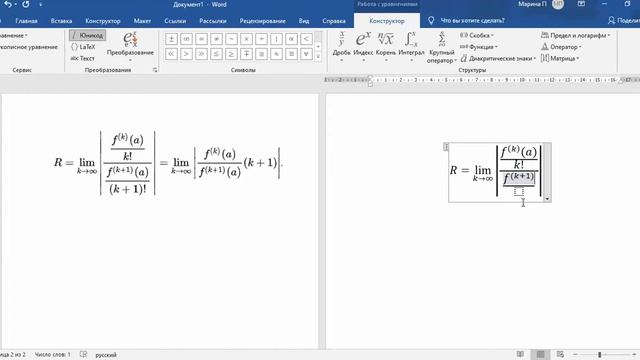
Task: Click the spelling check icon in status bar
Action: pyautogui.click(x=83, y=354)
